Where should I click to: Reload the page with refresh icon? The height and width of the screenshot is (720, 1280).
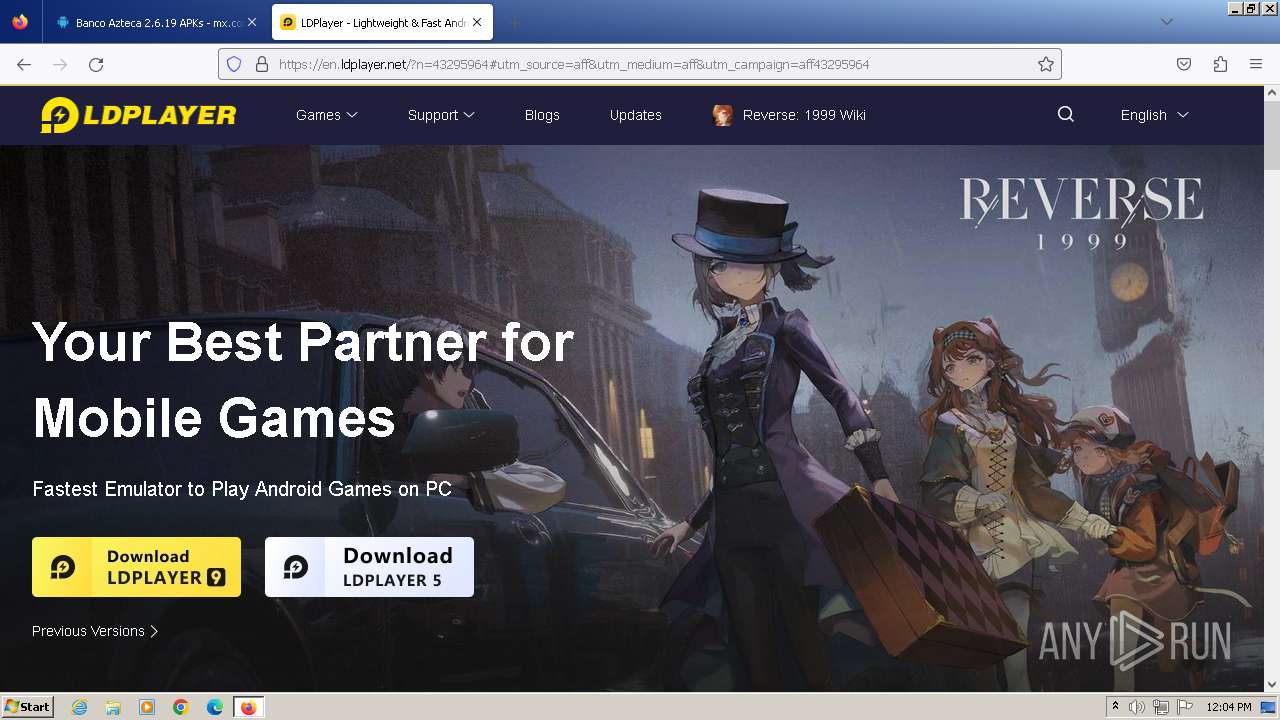(96, 64)
